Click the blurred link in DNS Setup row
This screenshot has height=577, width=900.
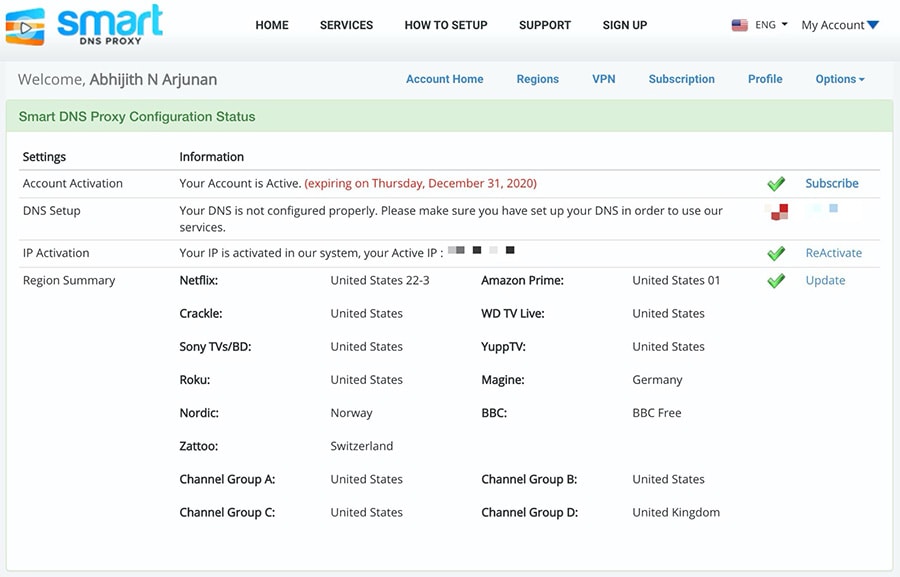pyautogui.click(x=823, y=208)
